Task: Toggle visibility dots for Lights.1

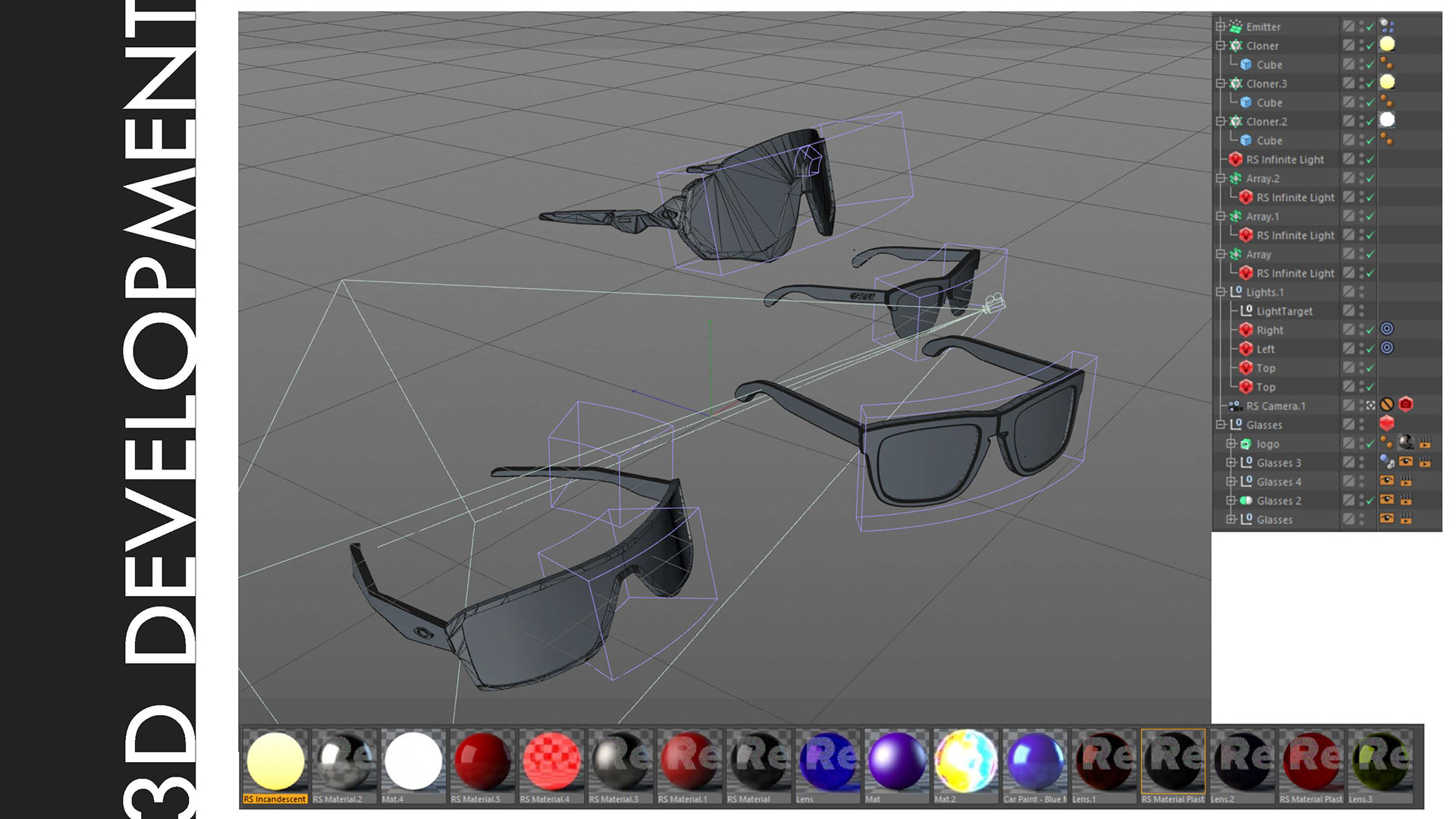Action: coord(1361,292)
